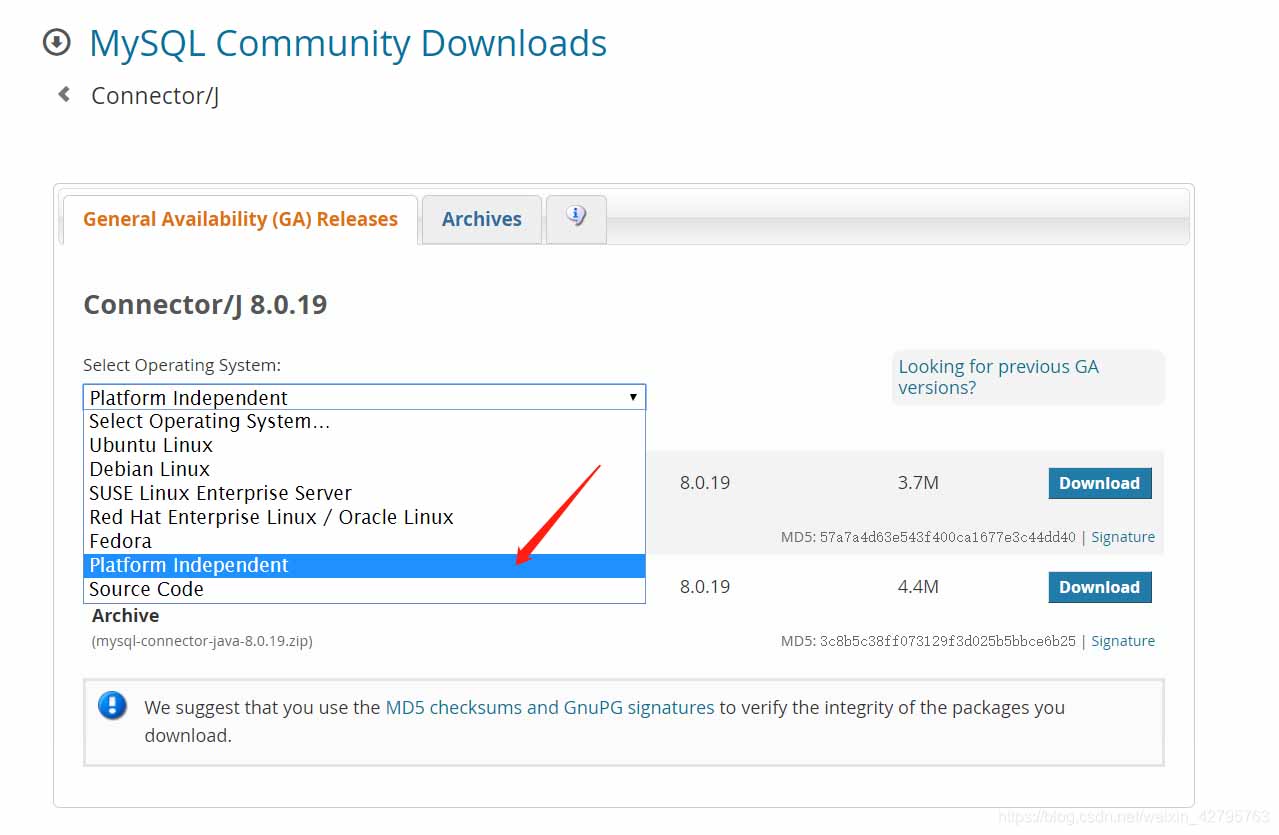Viewport: 1279px width, 835px height.
Task: Open MD5 checksums and GnuPG signatures link
Action: pyautogui.click(x=549, y=707)
